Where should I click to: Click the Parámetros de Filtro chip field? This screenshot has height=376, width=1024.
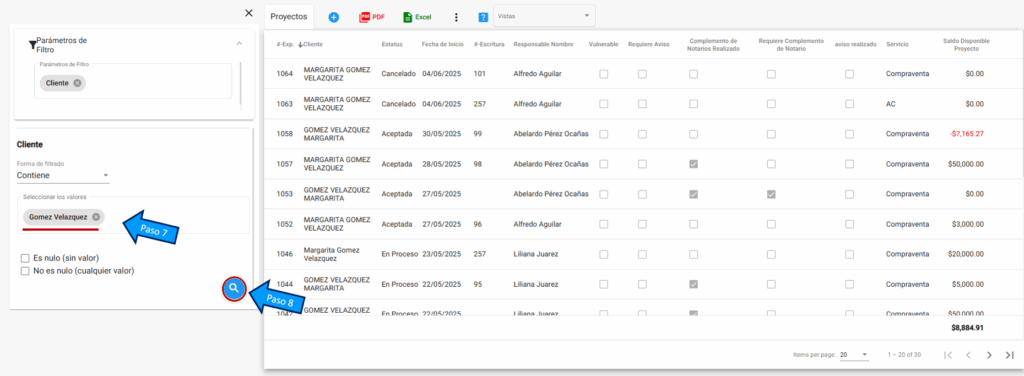133,81
